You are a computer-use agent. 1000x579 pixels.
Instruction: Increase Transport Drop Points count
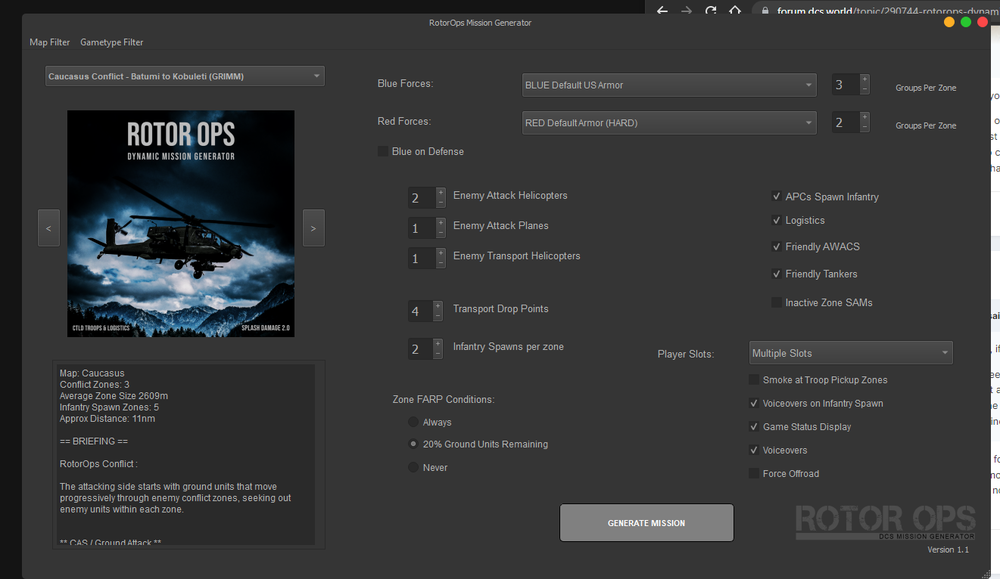(x=438, y=306)
